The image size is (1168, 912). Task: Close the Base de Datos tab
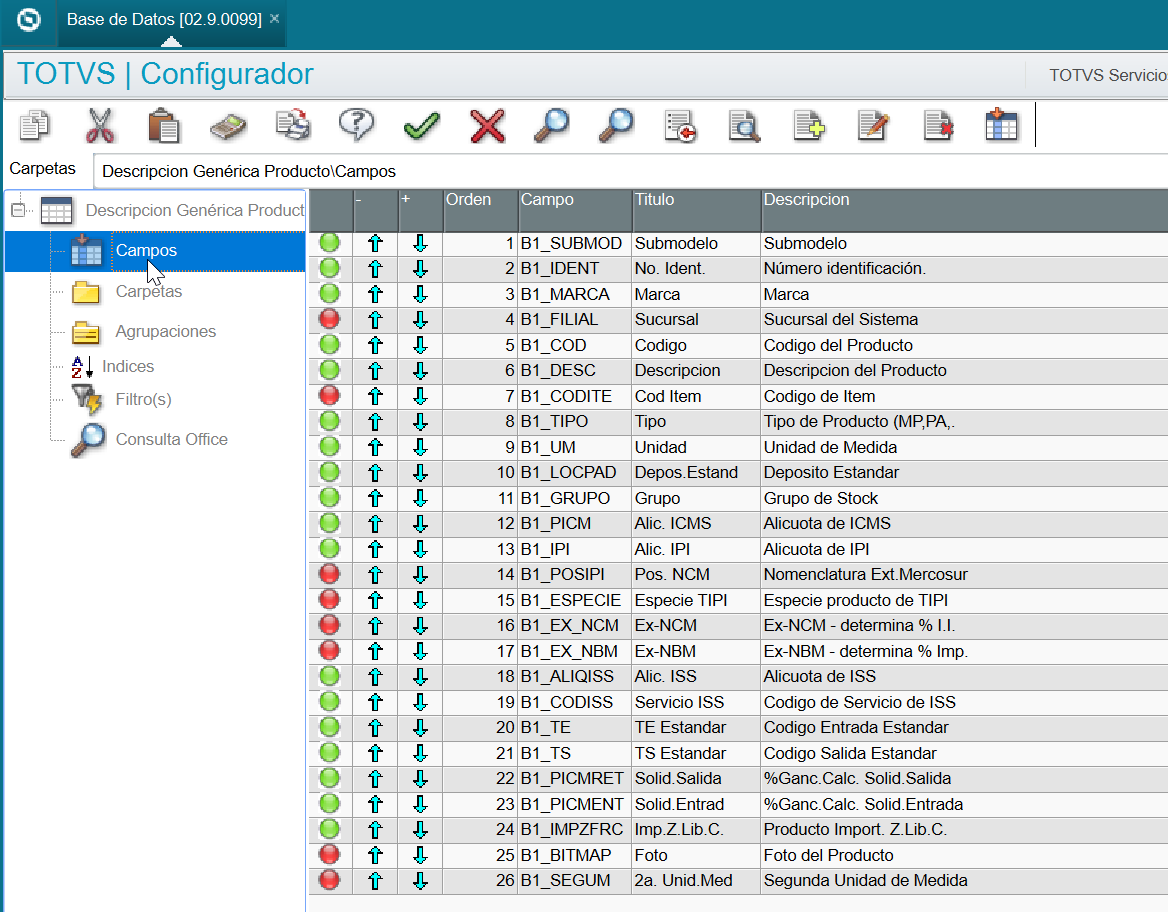coord(275,19)
